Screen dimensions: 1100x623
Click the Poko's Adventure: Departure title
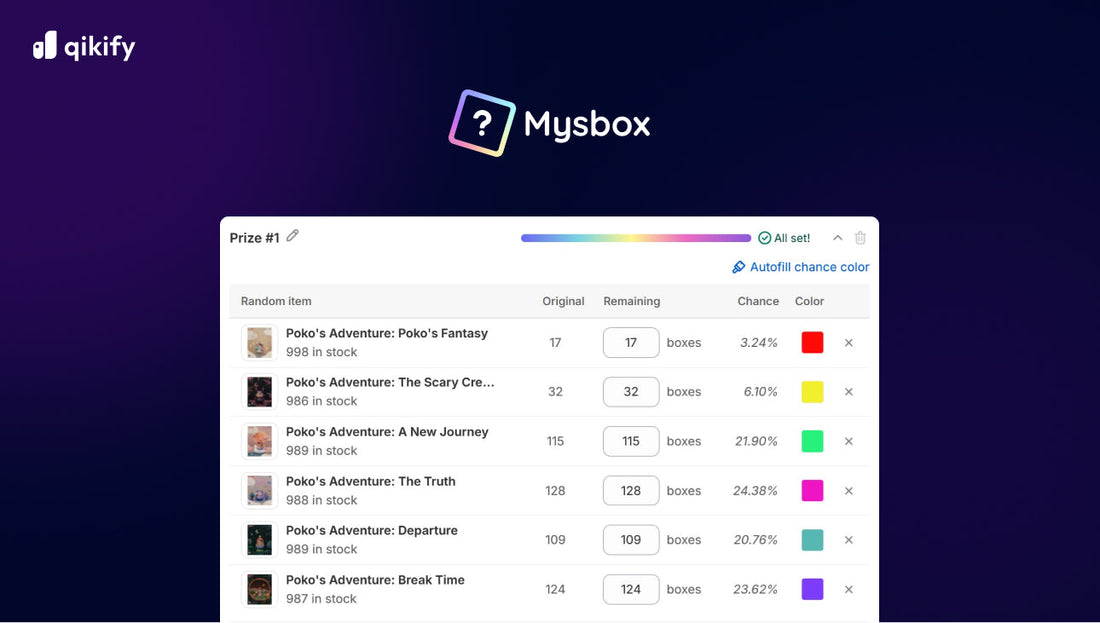[x=372, y=530]
